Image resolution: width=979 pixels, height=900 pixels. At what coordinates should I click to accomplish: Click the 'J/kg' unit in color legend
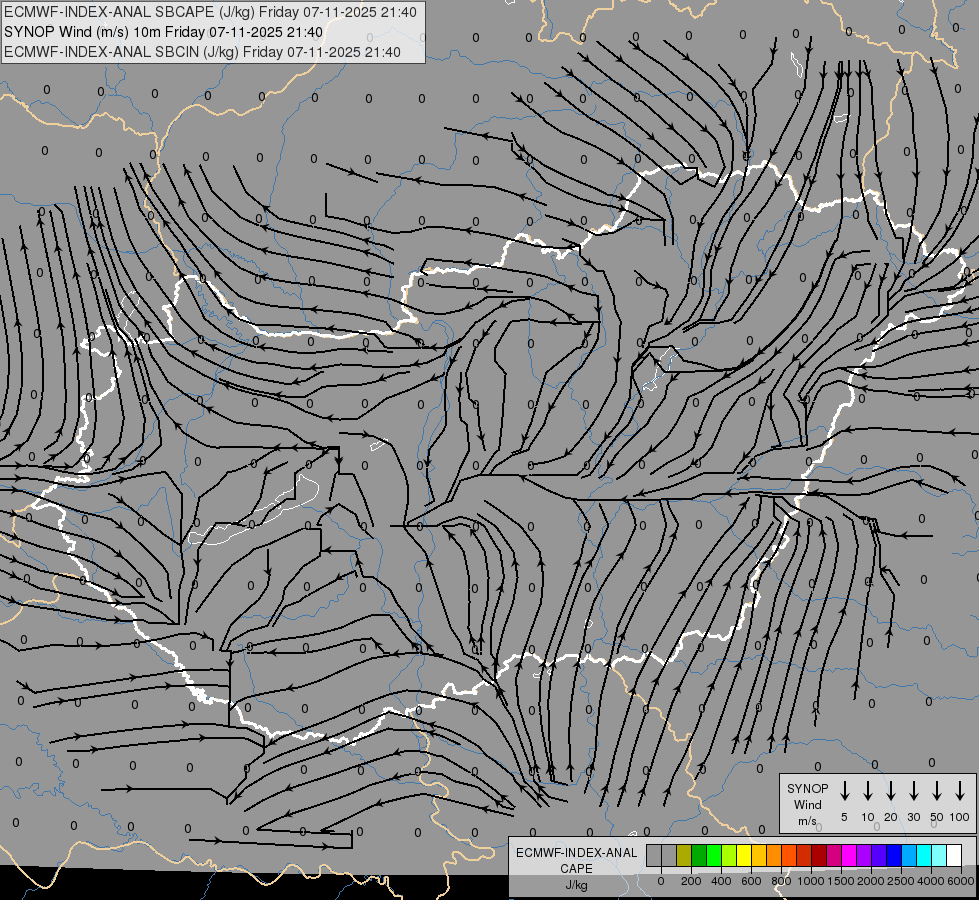pyautogui.click(x=576, y=885)
